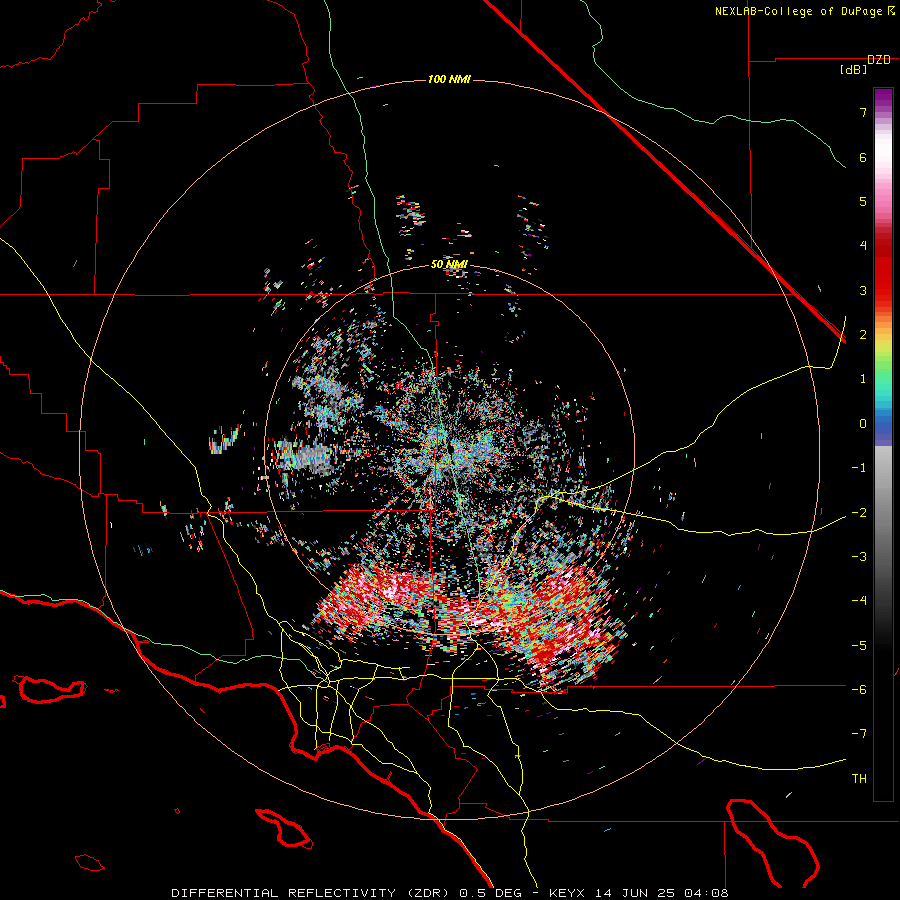
Task: Click the TH threshold label on scale
Action: coord(859,778)
